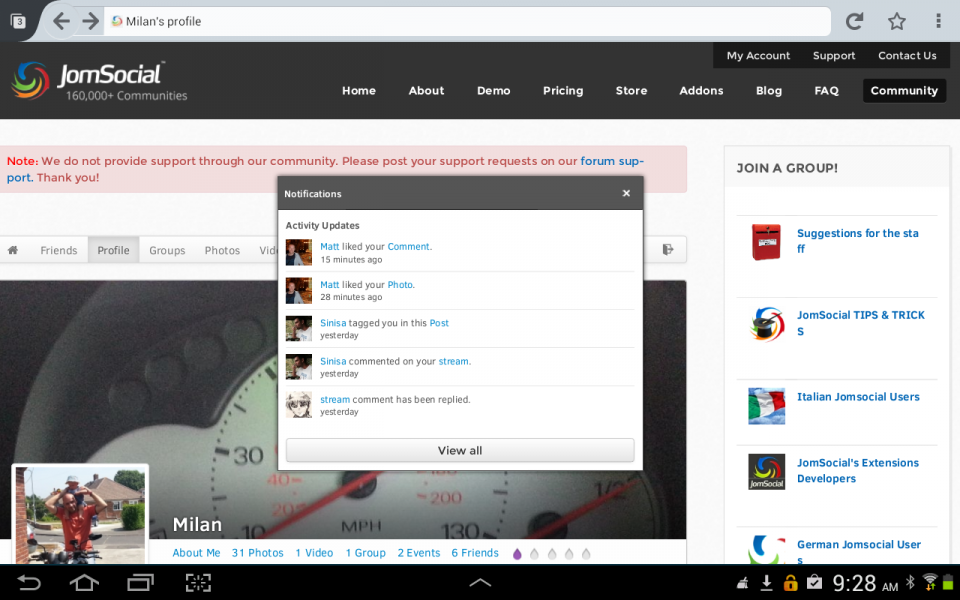Open the 1 Video link
This screenshot has width=960, height=600.
314,553
